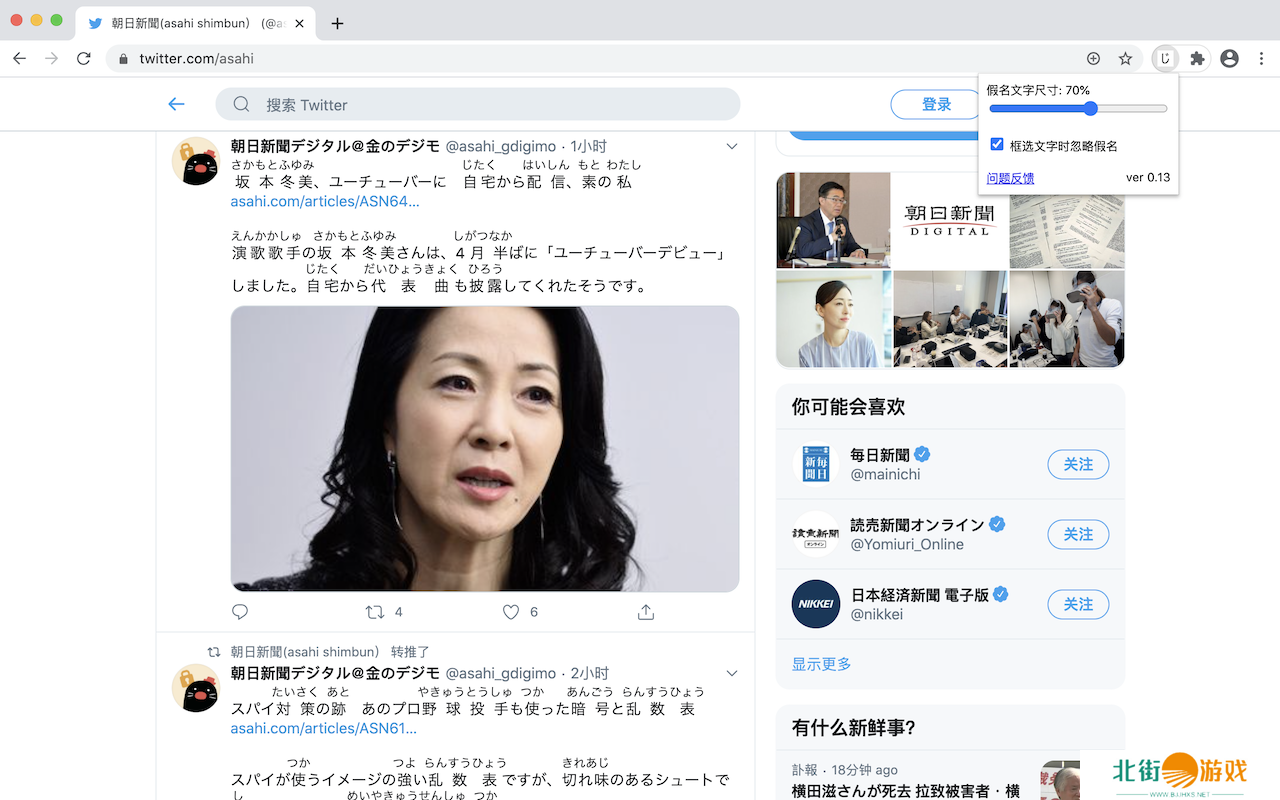Share the tweet using the share icon
Viewport: 1280px width, 800px height.
coord(646,612)
